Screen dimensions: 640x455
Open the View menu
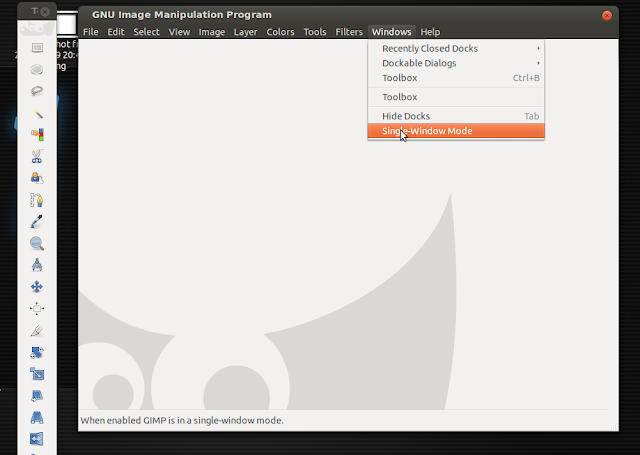[x=179, y=32]
